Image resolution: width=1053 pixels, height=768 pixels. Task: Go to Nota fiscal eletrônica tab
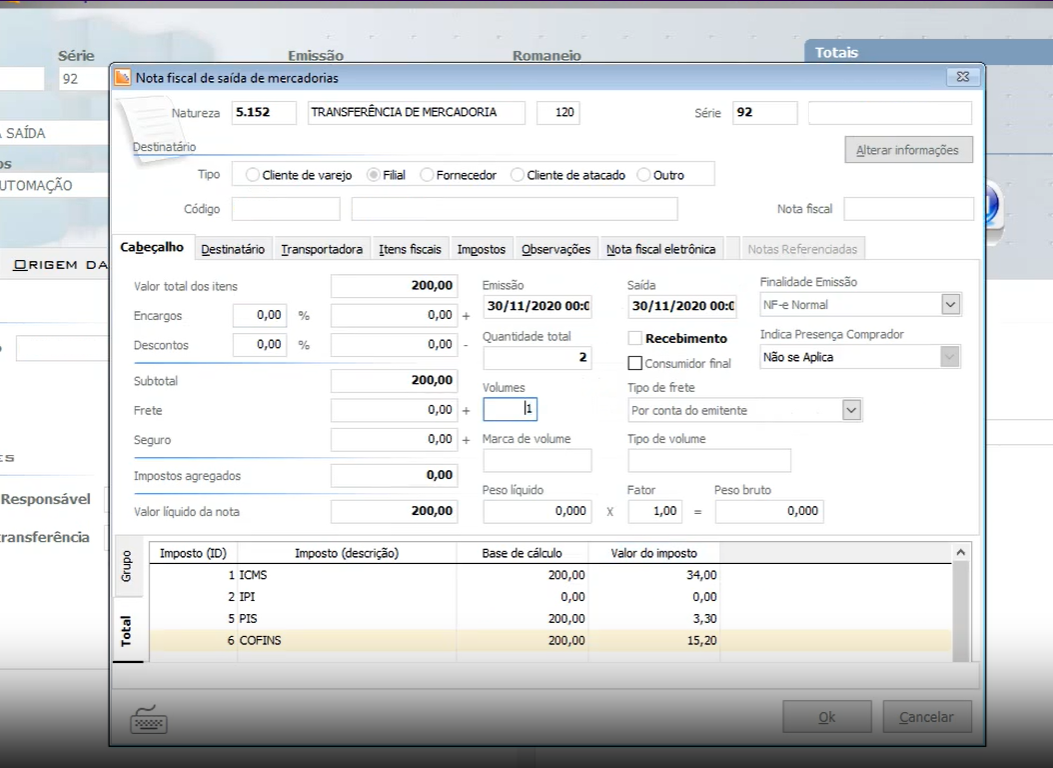(x=661, y=249)
